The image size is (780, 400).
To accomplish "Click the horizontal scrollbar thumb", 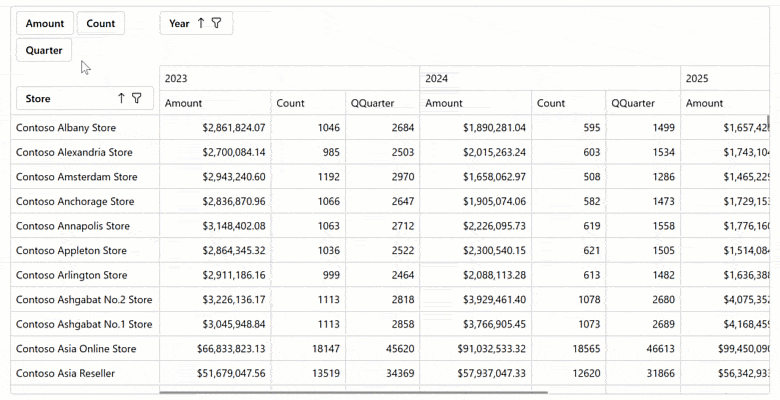I will 353,393.
